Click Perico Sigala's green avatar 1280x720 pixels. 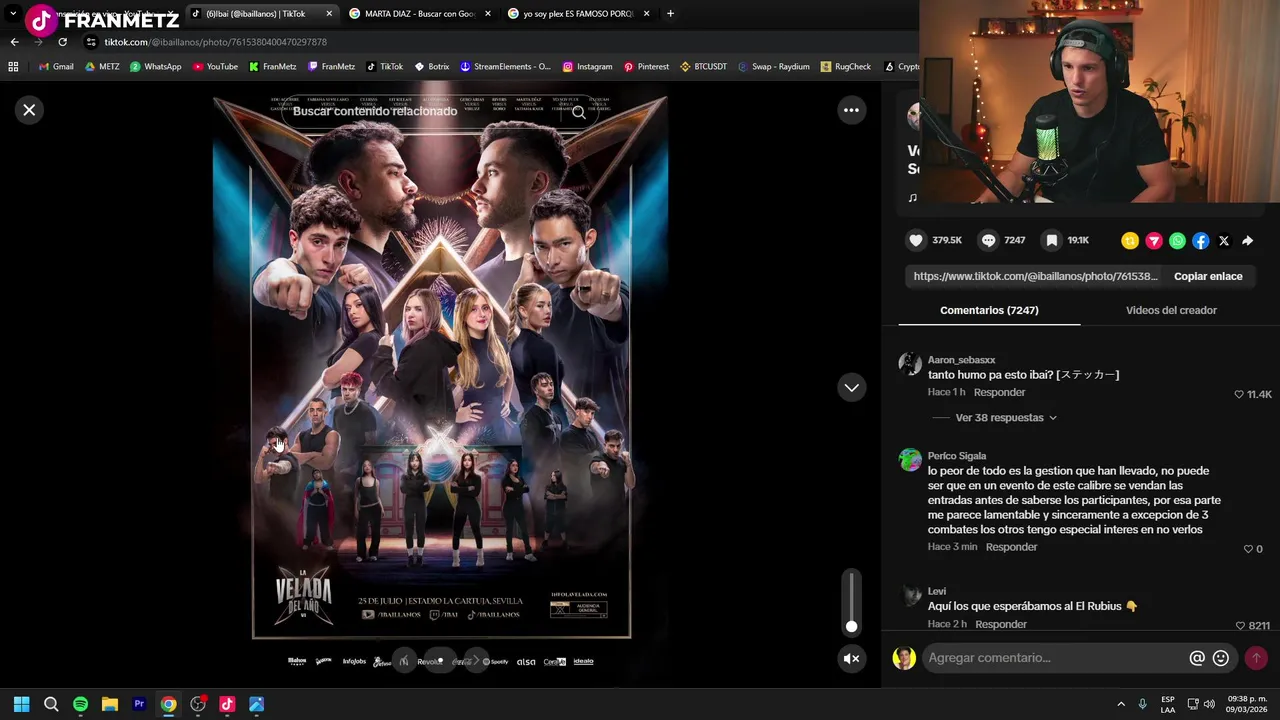[910, 460]
